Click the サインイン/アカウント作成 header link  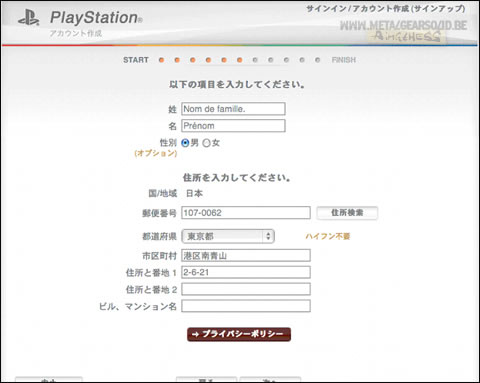pyautogui.click(x=386, y=9)
